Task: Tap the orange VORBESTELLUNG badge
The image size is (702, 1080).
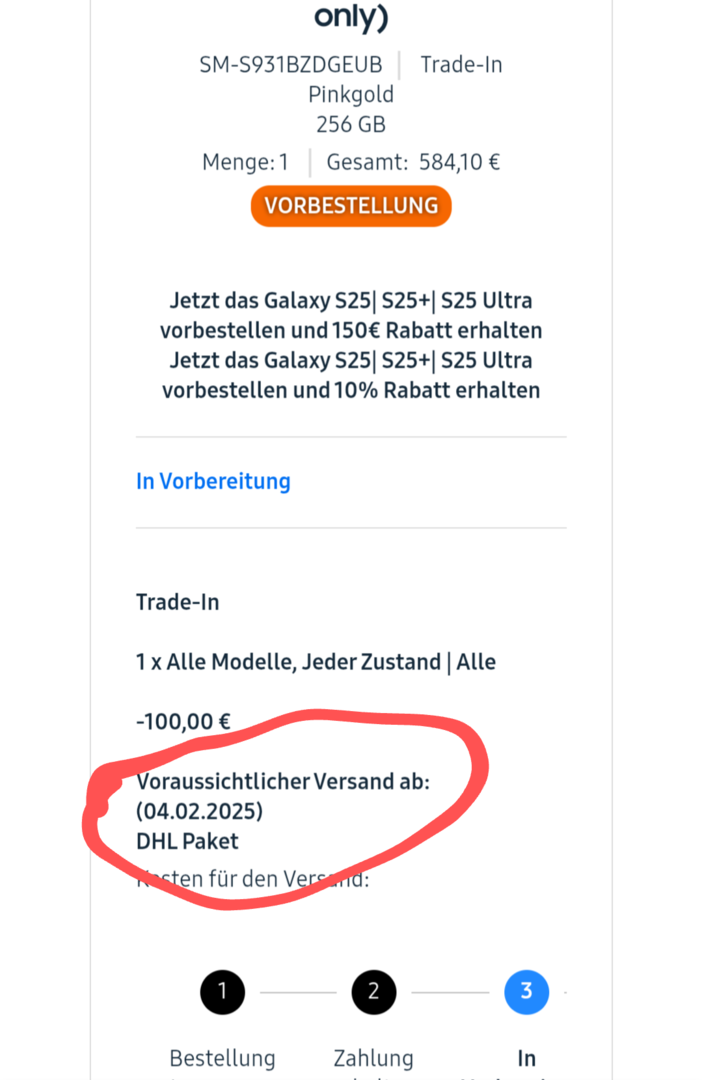Action: point(351,206)
